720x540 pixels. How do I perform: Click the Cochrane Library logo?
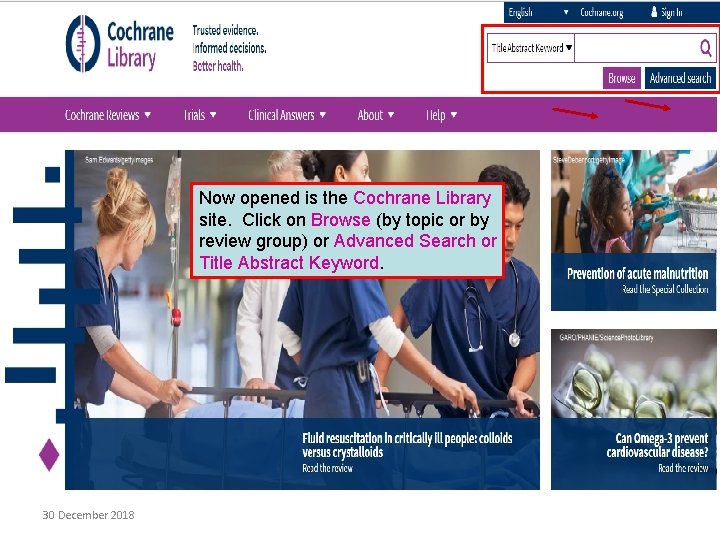[x=119, y=44]
